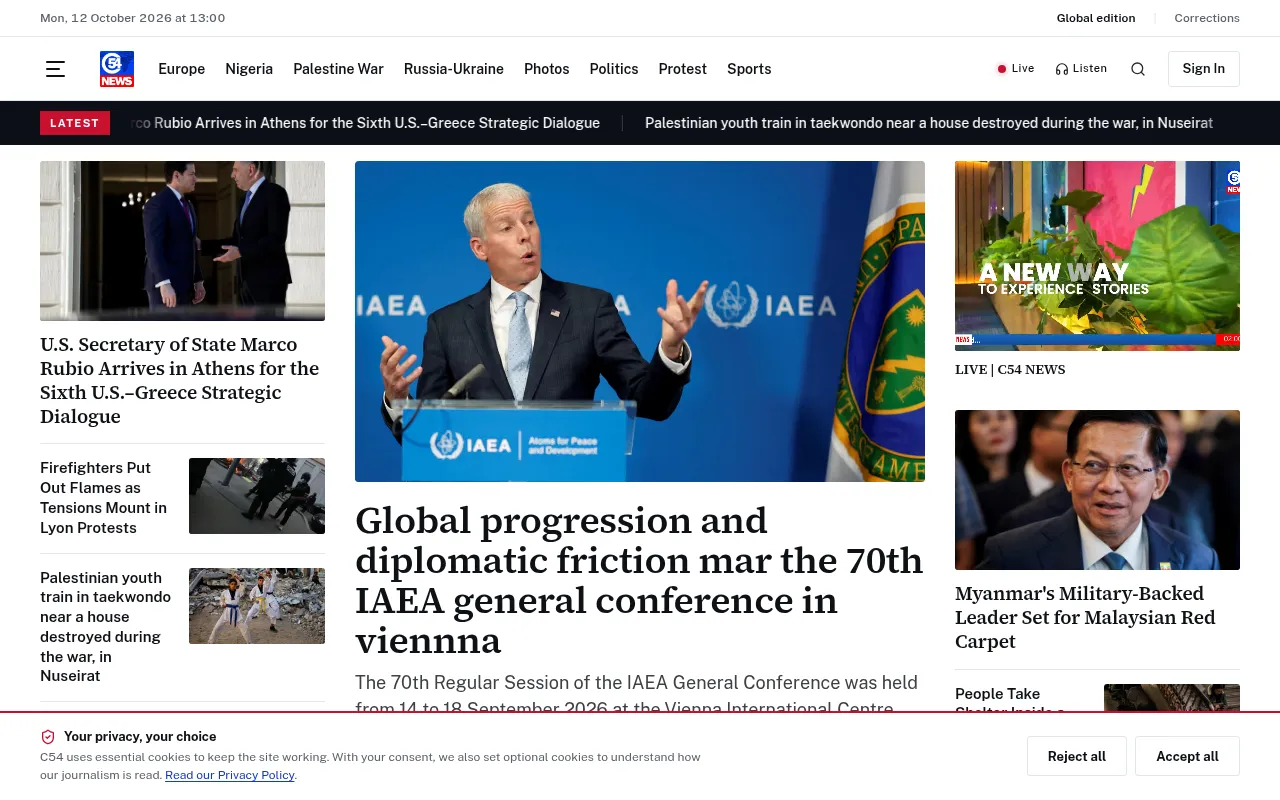Open the Lyon protests thumbnail

click(x=257, y=496)
